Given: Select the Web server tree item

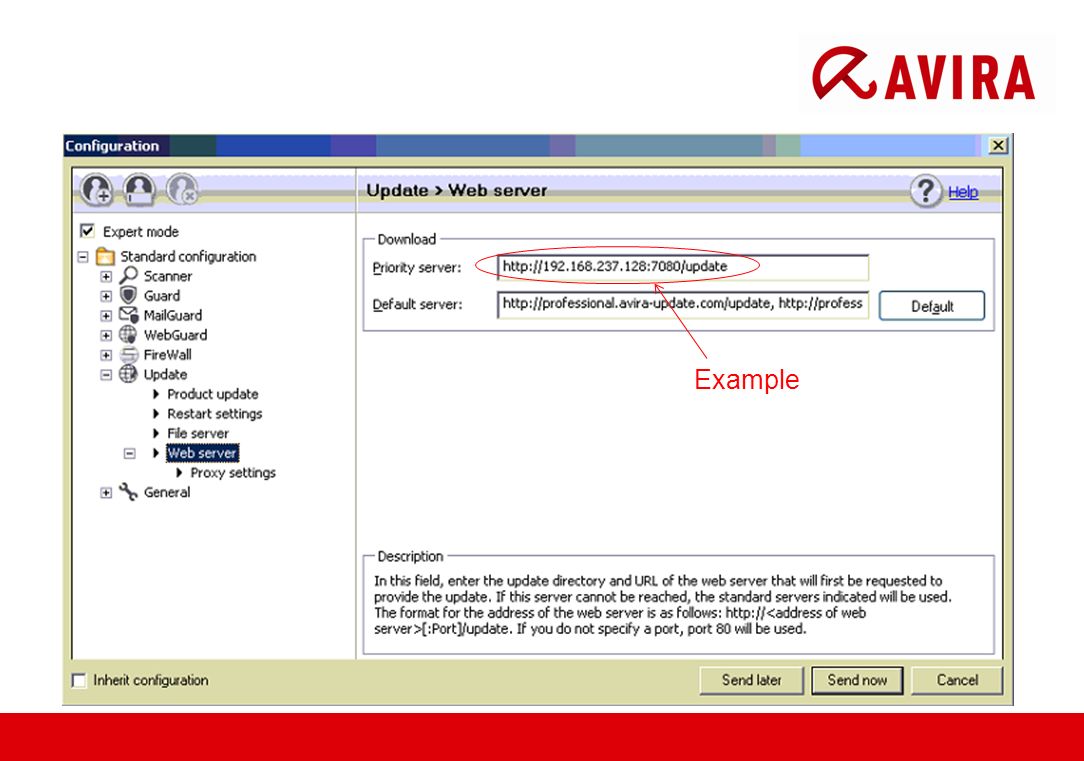Looking at the screenshot, I should (x=202, y=453).
